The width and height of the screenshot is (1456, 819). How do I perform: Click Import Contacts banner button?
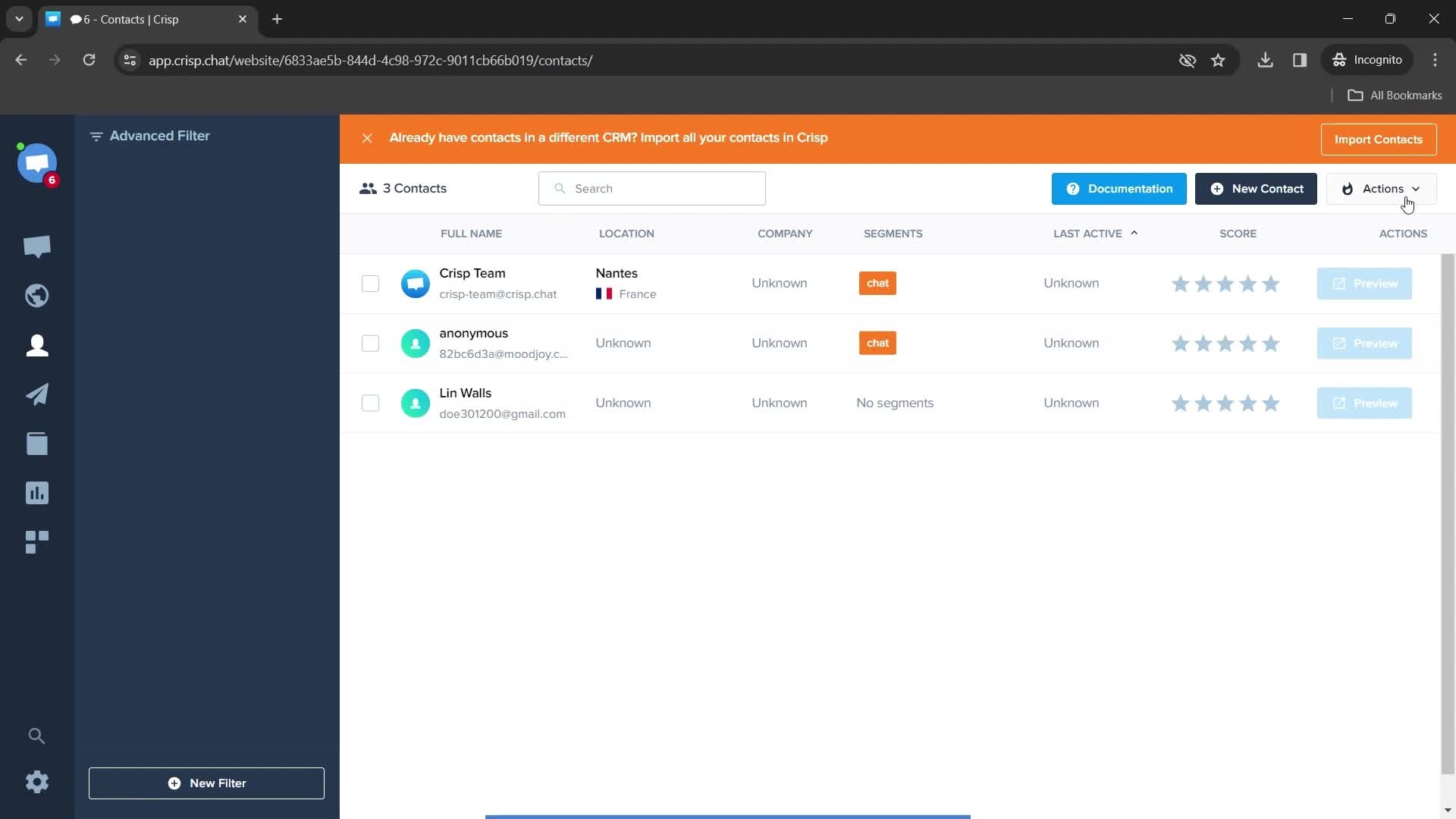click(1379, 139)
